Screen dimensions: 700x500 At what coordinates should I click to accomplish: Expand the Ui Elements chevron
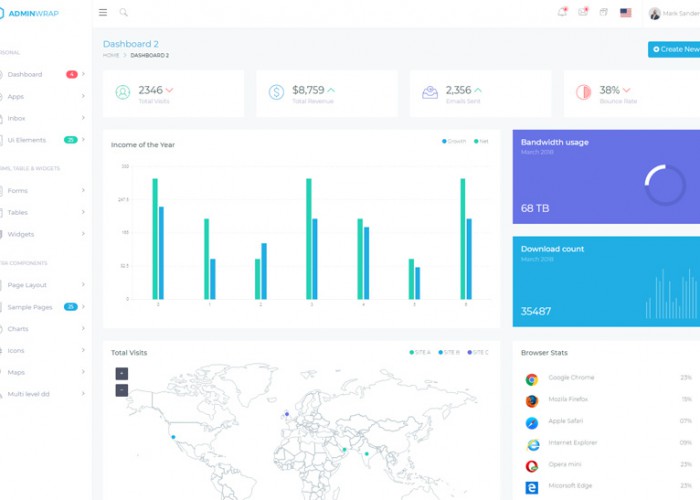pyautogui.click(x=83, y=140)
